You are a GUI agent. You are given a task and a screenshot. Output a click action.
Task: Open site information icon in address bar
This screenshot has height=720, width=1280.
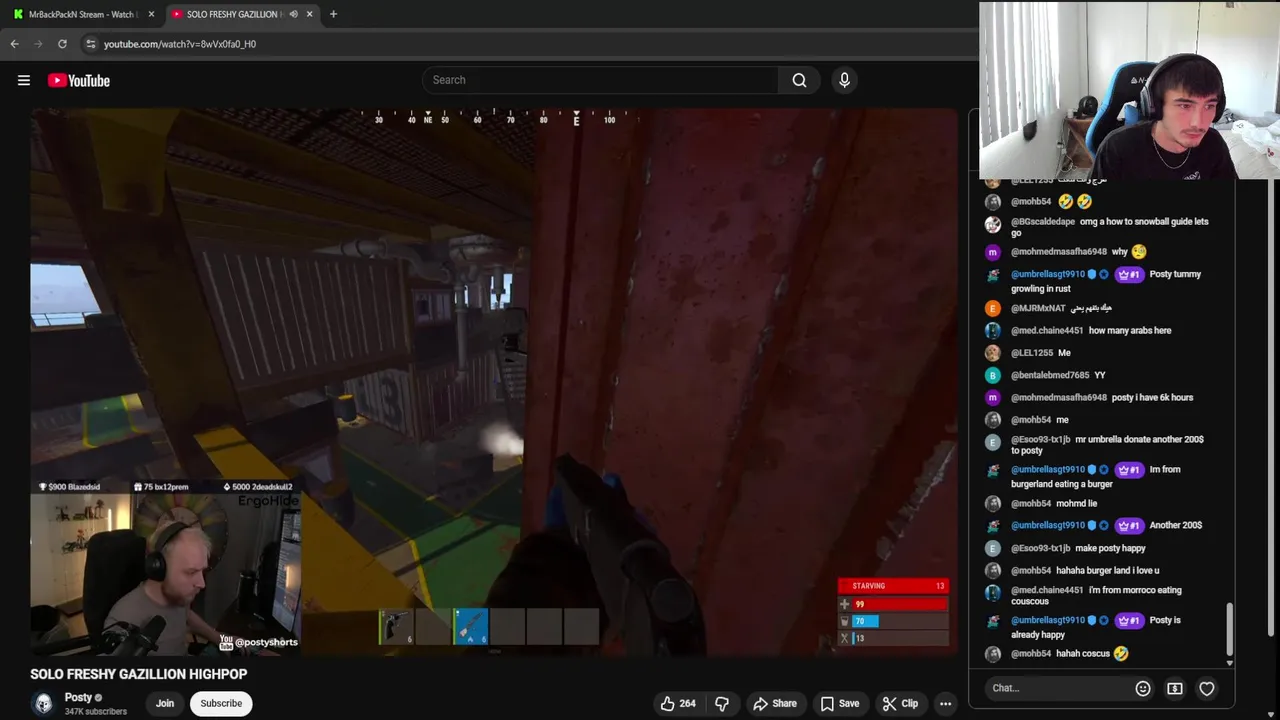coord(91,44)
